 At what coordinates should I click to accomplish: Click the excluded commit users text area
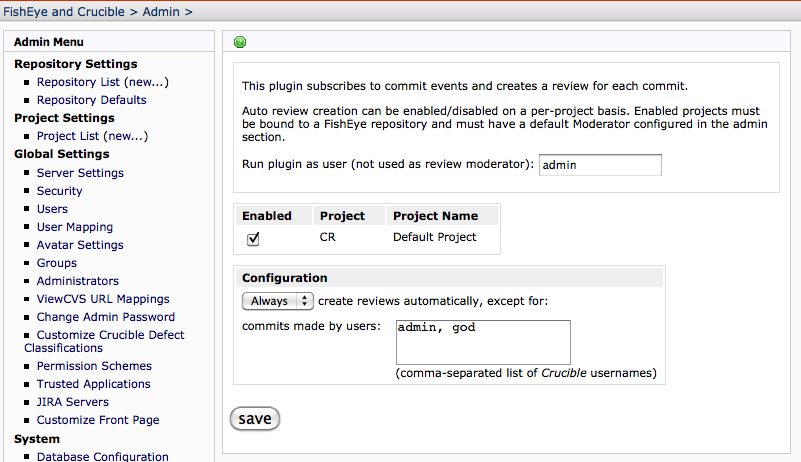(483, 342)
